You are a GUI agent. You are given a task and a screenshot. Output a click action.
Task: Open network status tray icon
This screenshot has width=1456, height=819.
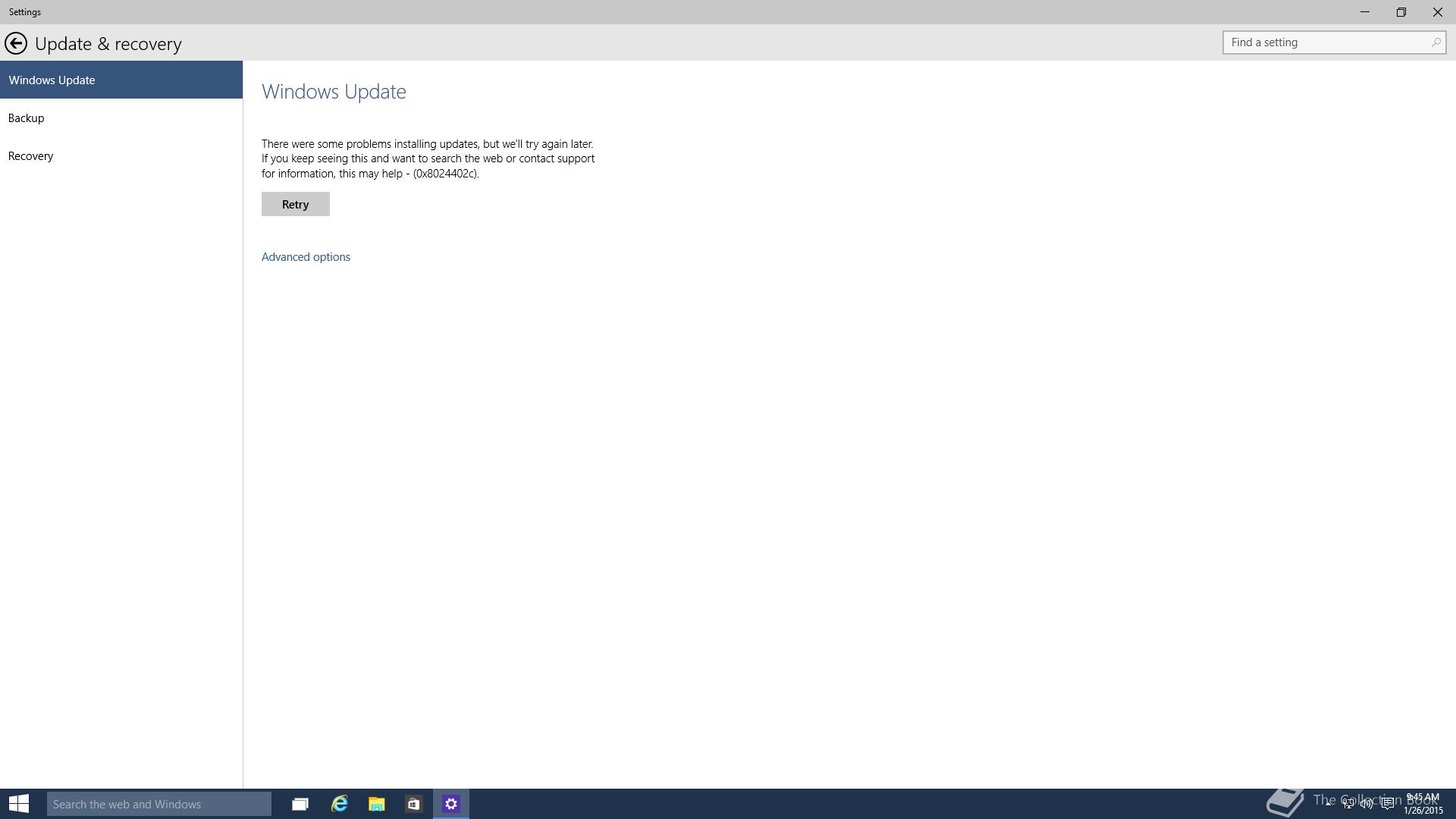click(1348, 803)
